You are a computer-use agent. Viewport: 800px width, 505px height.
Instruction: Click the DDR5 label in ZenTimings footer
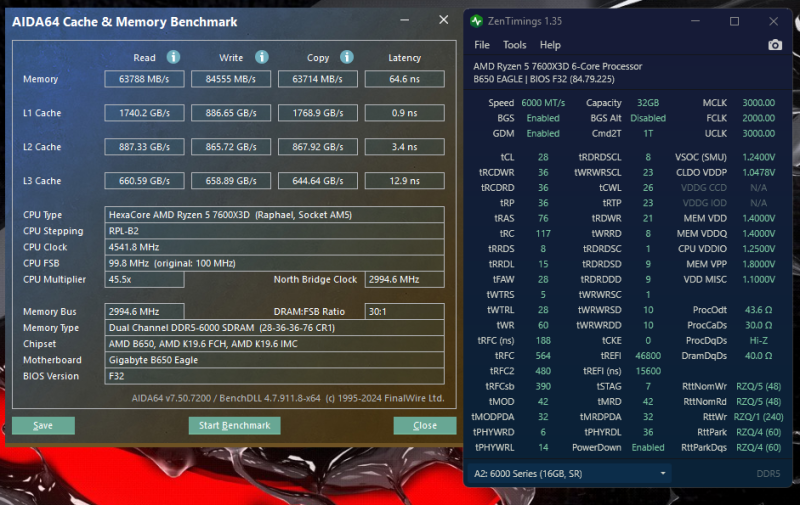pyautogui.click(x=768, y=473)
